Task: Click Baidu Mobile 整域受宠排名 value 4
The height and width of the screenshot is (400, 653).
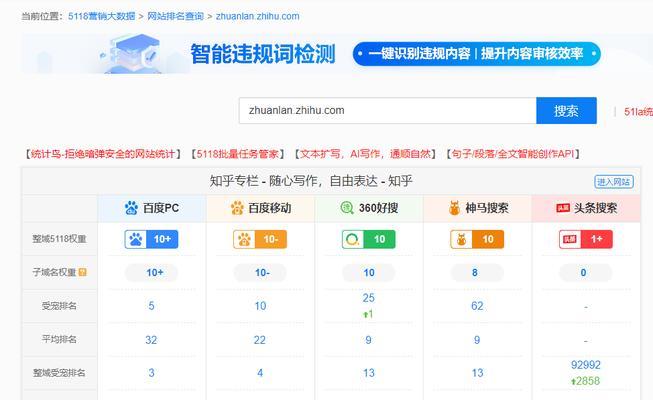Action: click(260, 373)
